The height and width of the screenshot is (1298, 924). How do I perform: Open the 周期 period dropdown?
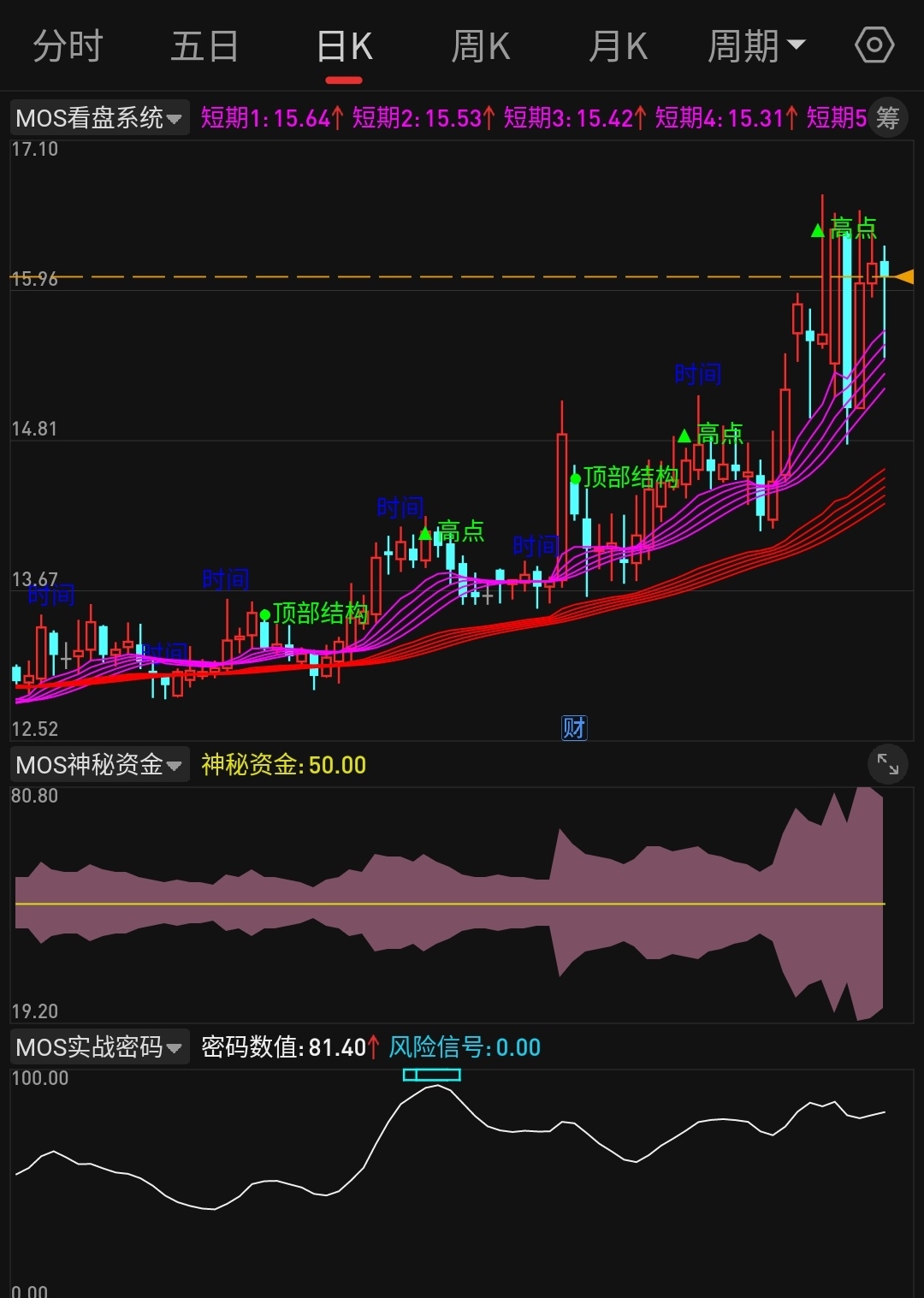pos(756,46)
